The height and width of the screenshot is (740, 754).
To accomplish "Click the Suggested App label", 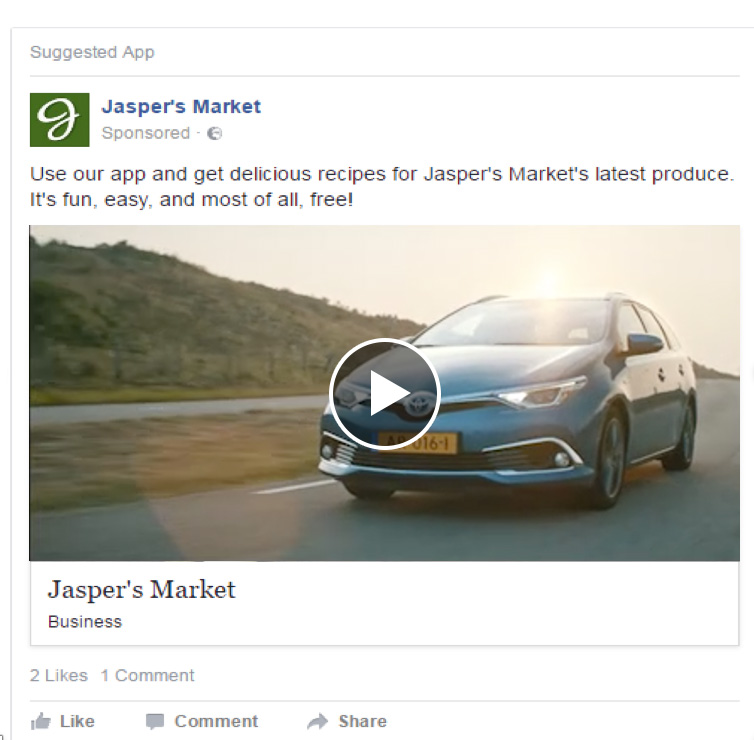I will coord(92,52).
